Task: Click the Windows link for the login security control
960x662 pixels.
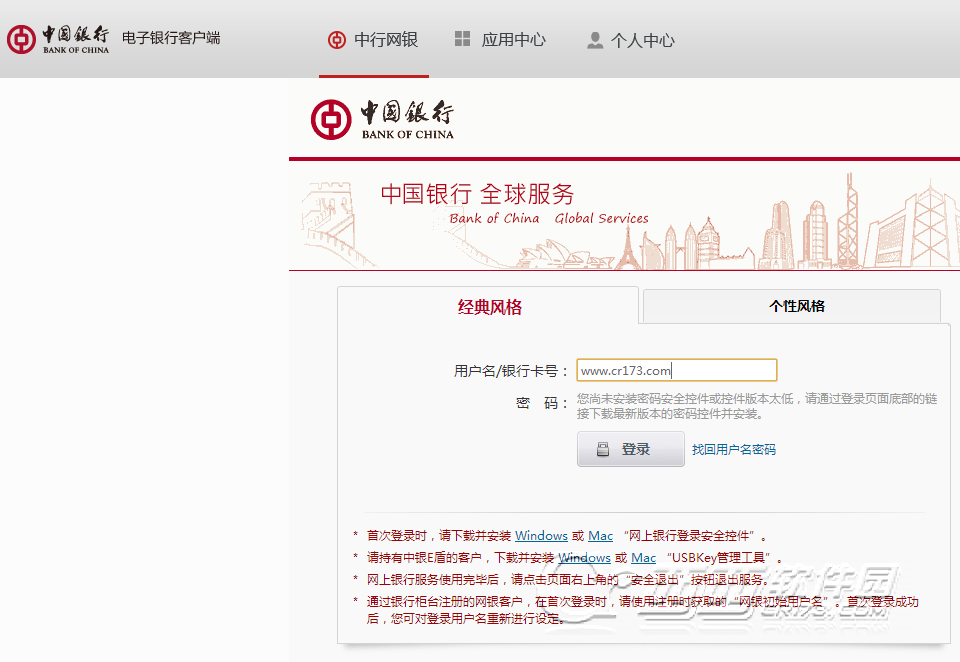Action: [x=540, y=535]
